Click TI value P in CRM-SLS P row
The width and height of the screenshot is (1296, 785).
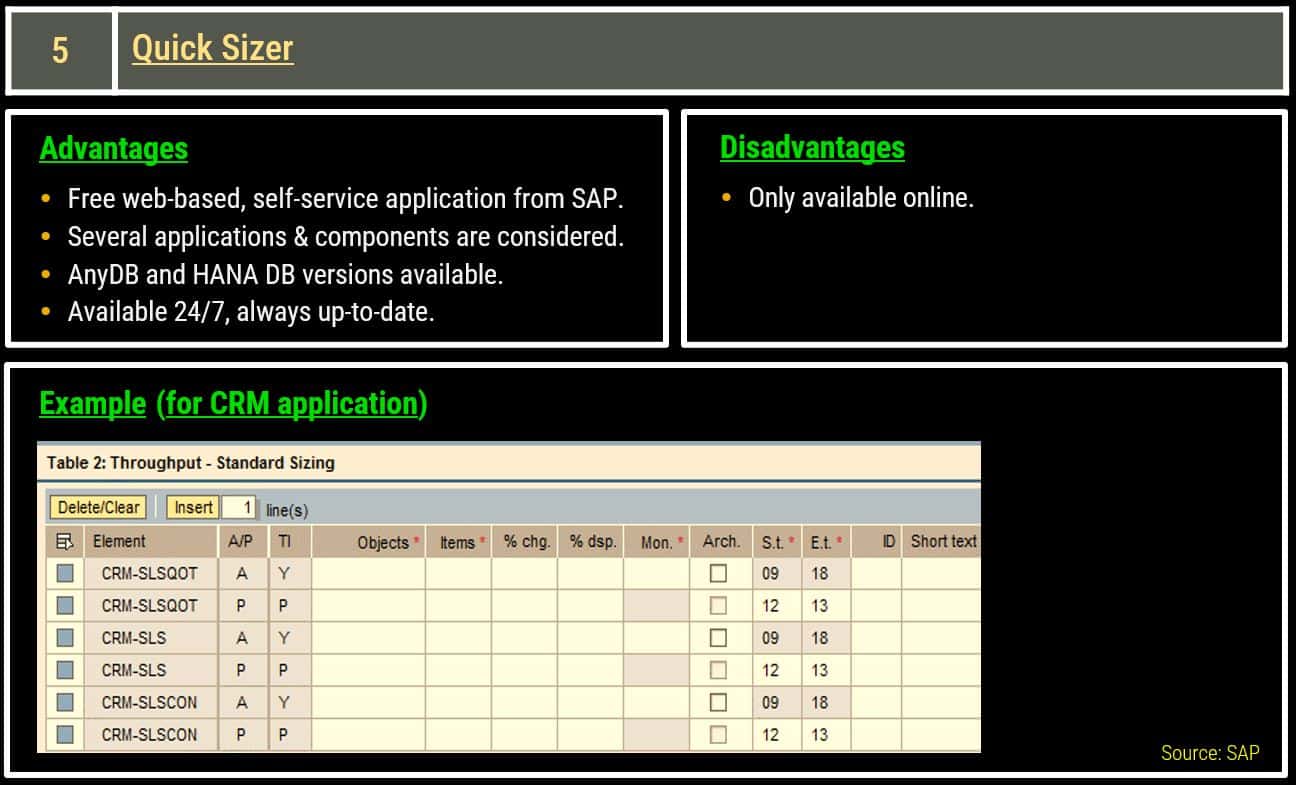[284, 670]
